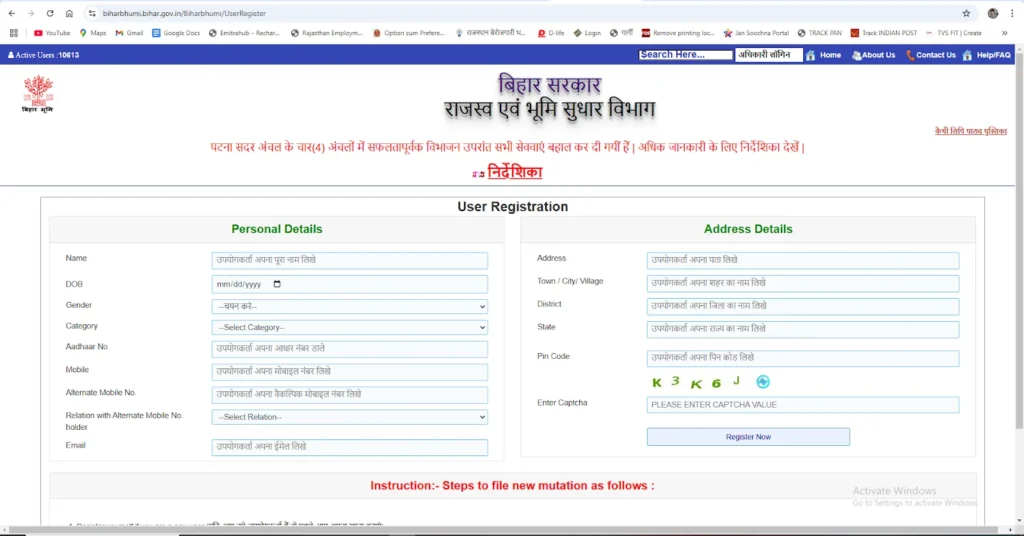Go to Home in the top menu
Image resolution: width=1024 pixels, height=536 pixels.
824,55
